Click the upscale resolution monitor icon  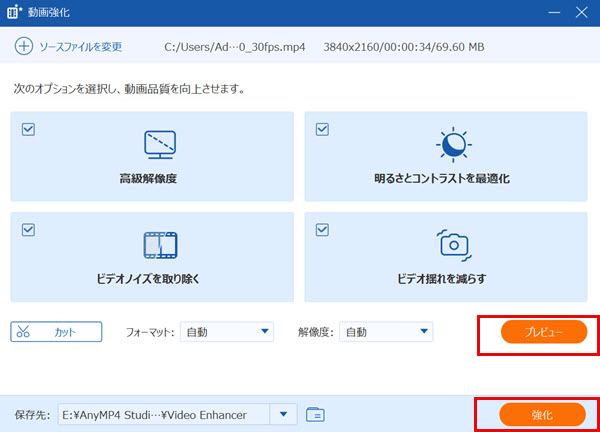tap(160, 144)
